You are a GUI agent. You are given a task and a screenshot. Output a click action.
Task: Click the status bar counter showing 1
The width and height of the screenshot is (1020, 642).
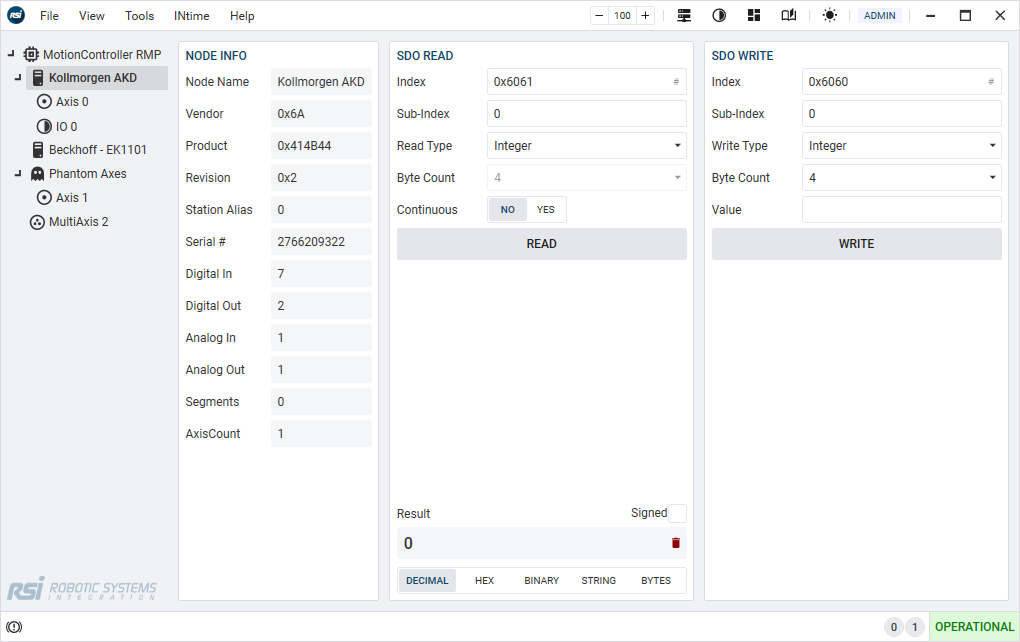tap(915, 627)
